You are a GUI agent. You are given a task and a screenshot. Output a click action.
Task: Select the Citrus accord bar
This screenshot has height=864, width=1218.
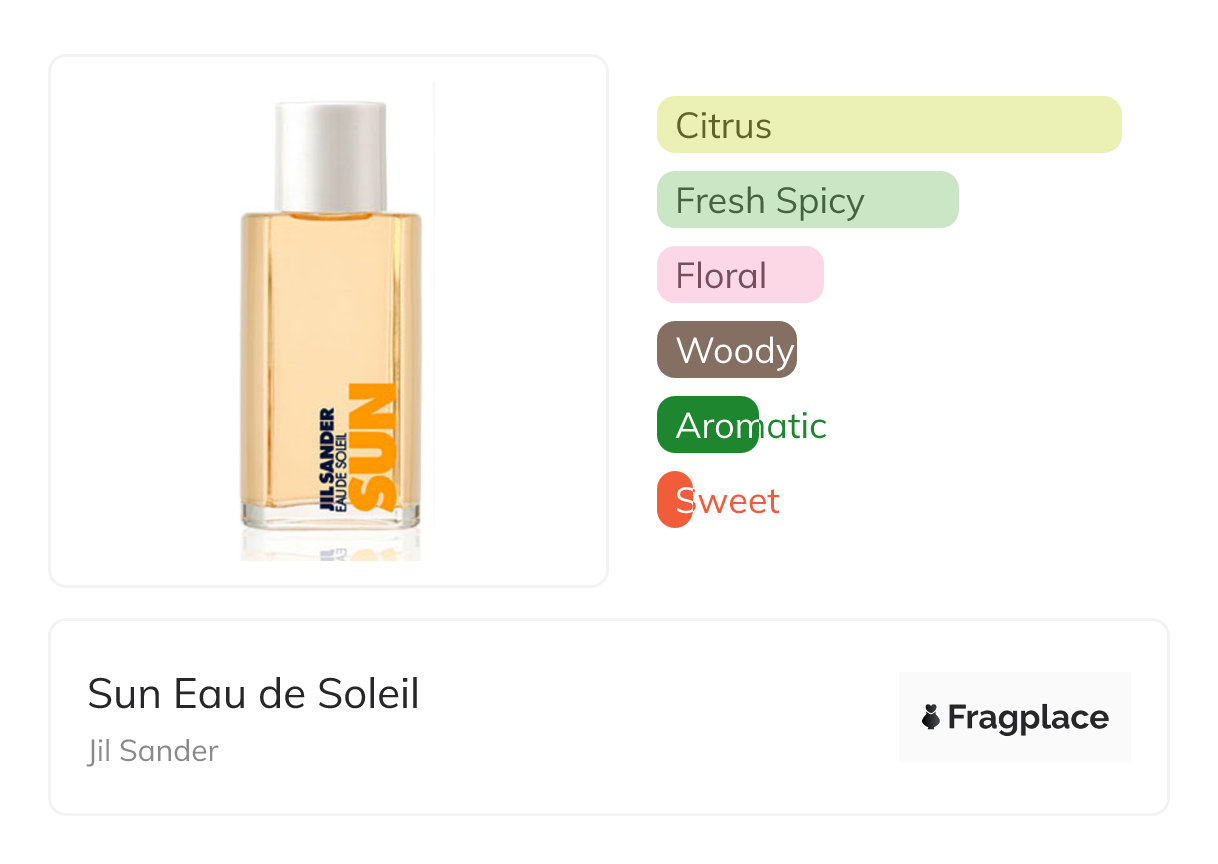(888, 125)
